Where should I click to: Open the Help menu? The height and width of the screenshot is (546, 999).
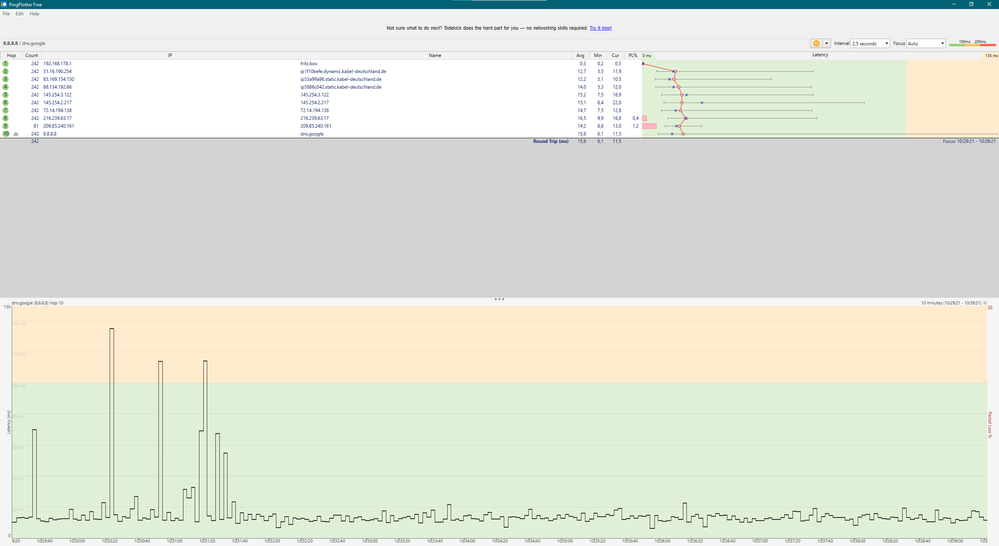(34, 13)
